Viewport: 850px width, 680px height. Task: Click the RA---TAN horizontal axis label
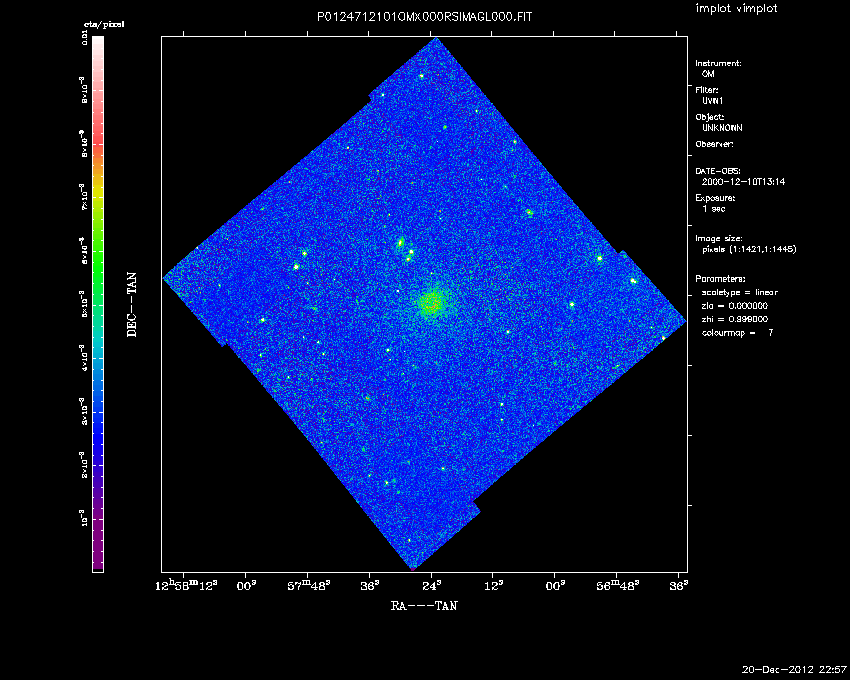(x=424, y=606)
